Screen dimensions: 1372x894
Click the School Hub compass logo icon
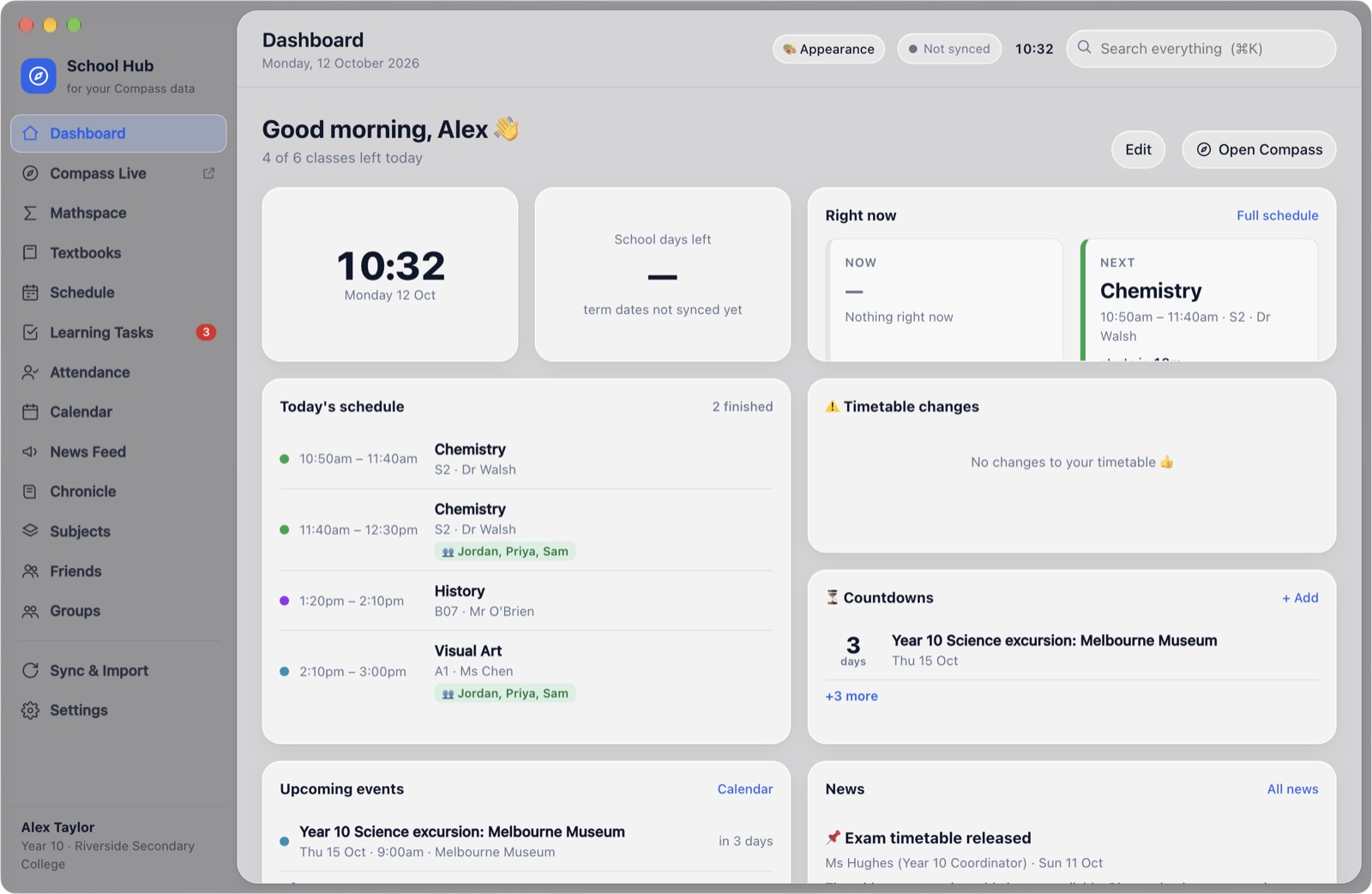tap(39, 76)
